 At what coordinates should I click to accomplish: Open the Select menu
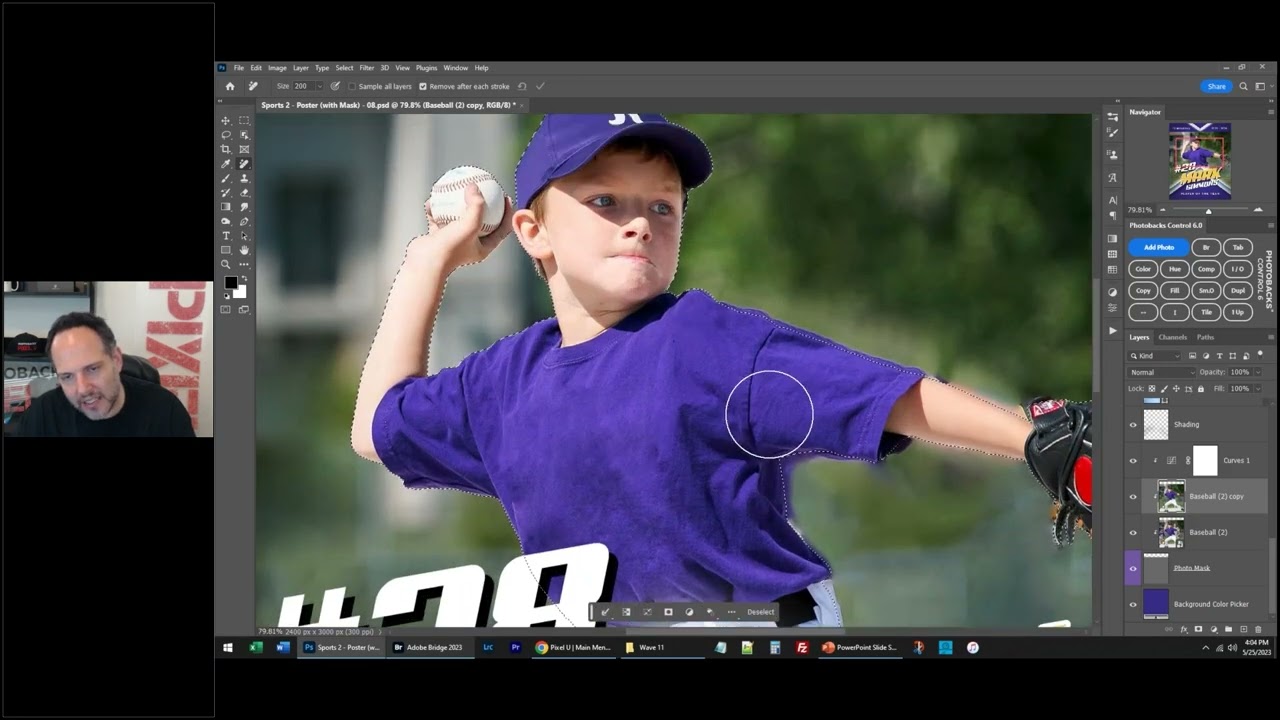[x=344, y=68]
